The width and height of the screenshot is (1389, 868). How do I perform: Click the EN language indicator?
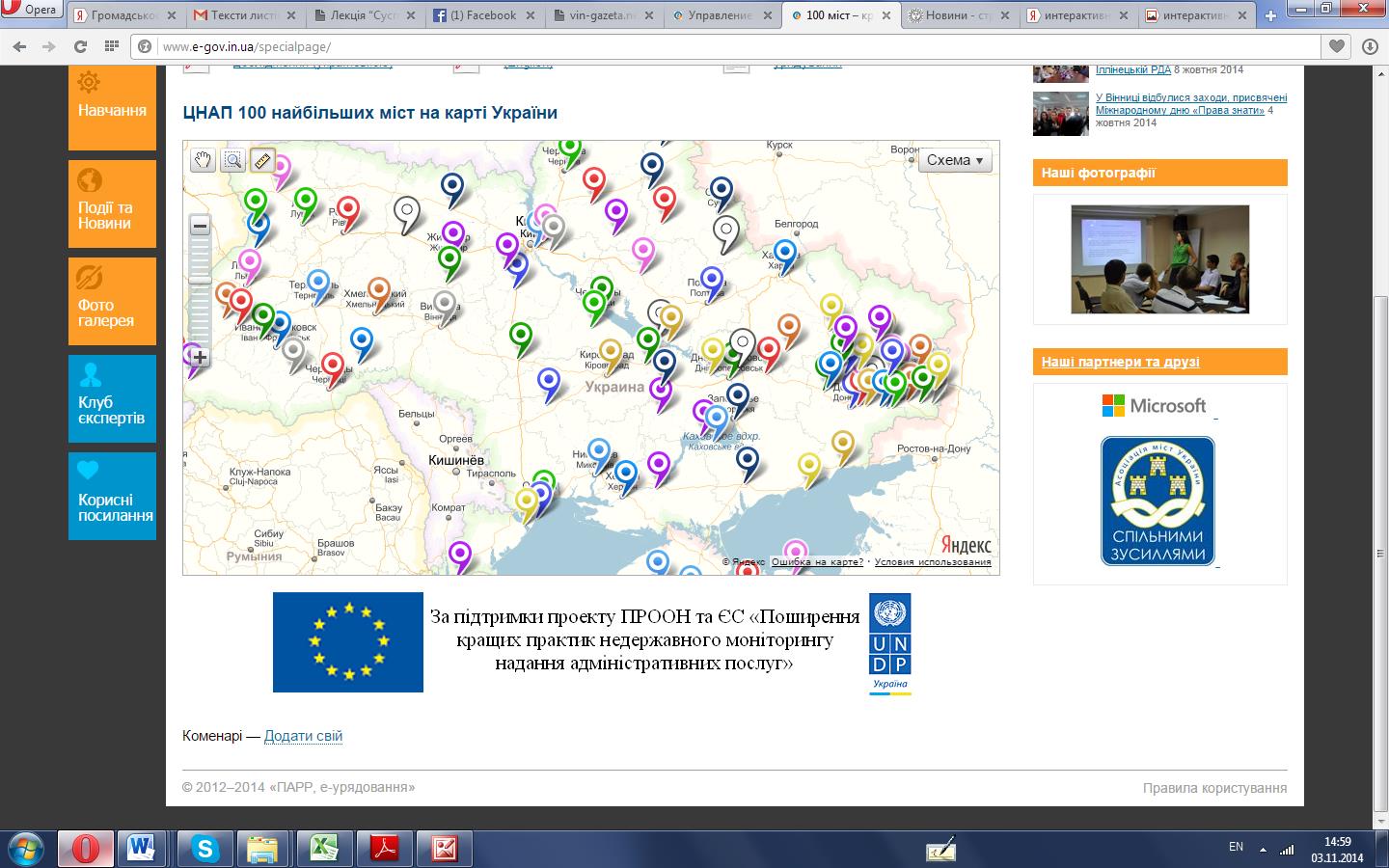[x=1236, y=847]
